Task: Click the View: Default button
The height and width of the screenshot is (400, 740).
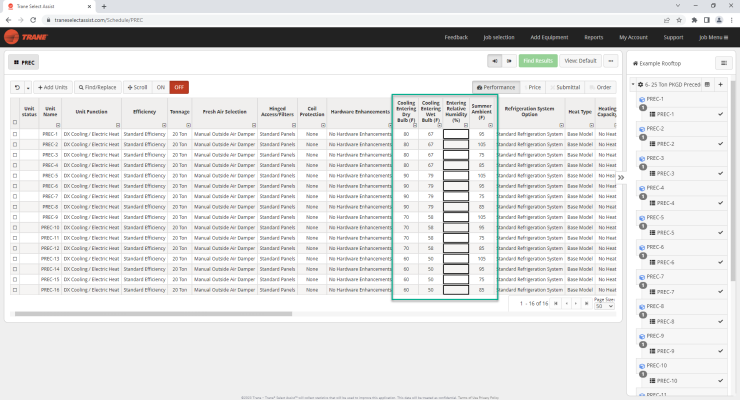Action: tap(580, 61)
